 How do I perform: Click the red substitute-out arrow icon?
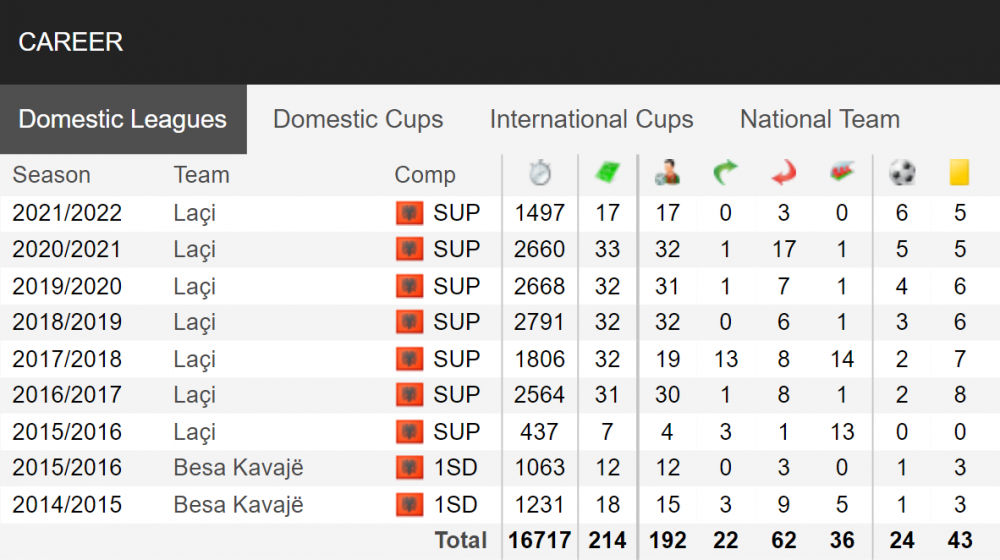tap(784, 172)
